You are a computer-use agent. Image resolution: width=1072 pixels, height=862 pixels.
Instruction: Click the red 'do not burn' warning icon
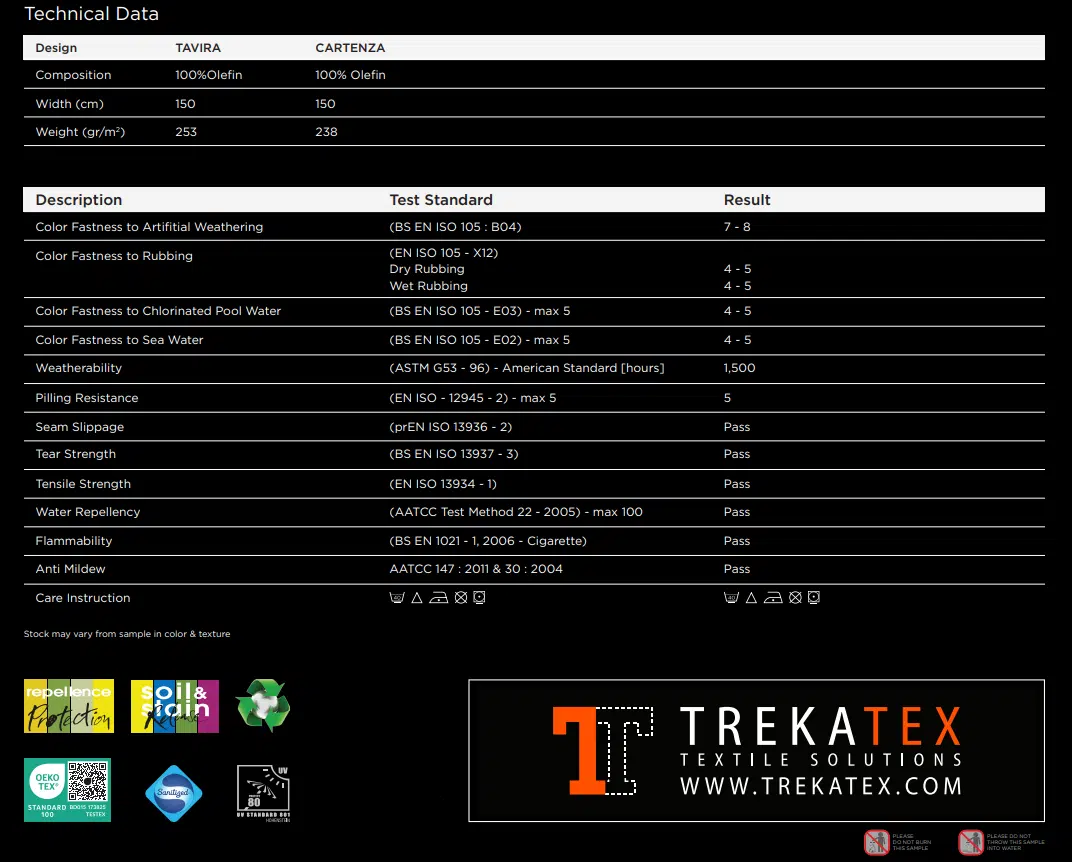click(876, 842)
